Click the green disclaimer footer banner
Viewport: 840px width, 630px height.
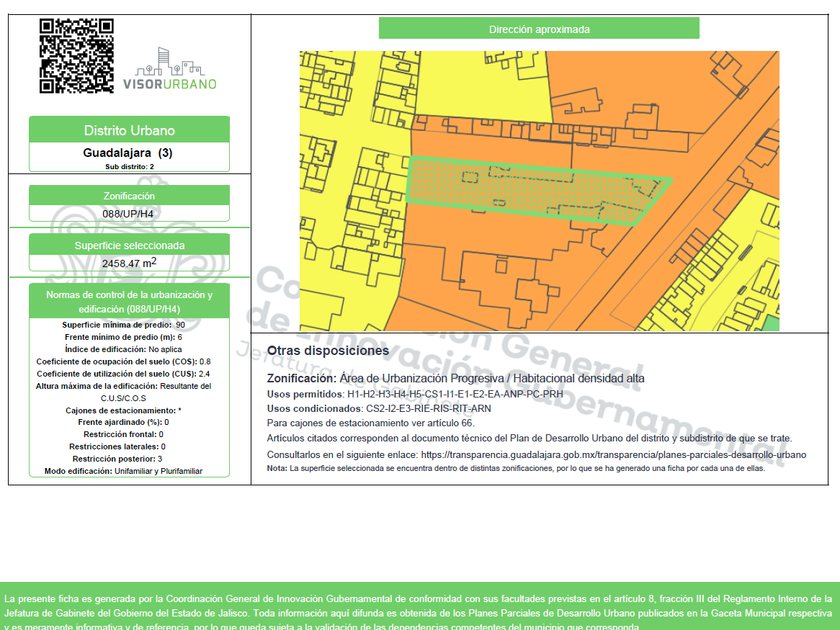click(x=420, y=606)
